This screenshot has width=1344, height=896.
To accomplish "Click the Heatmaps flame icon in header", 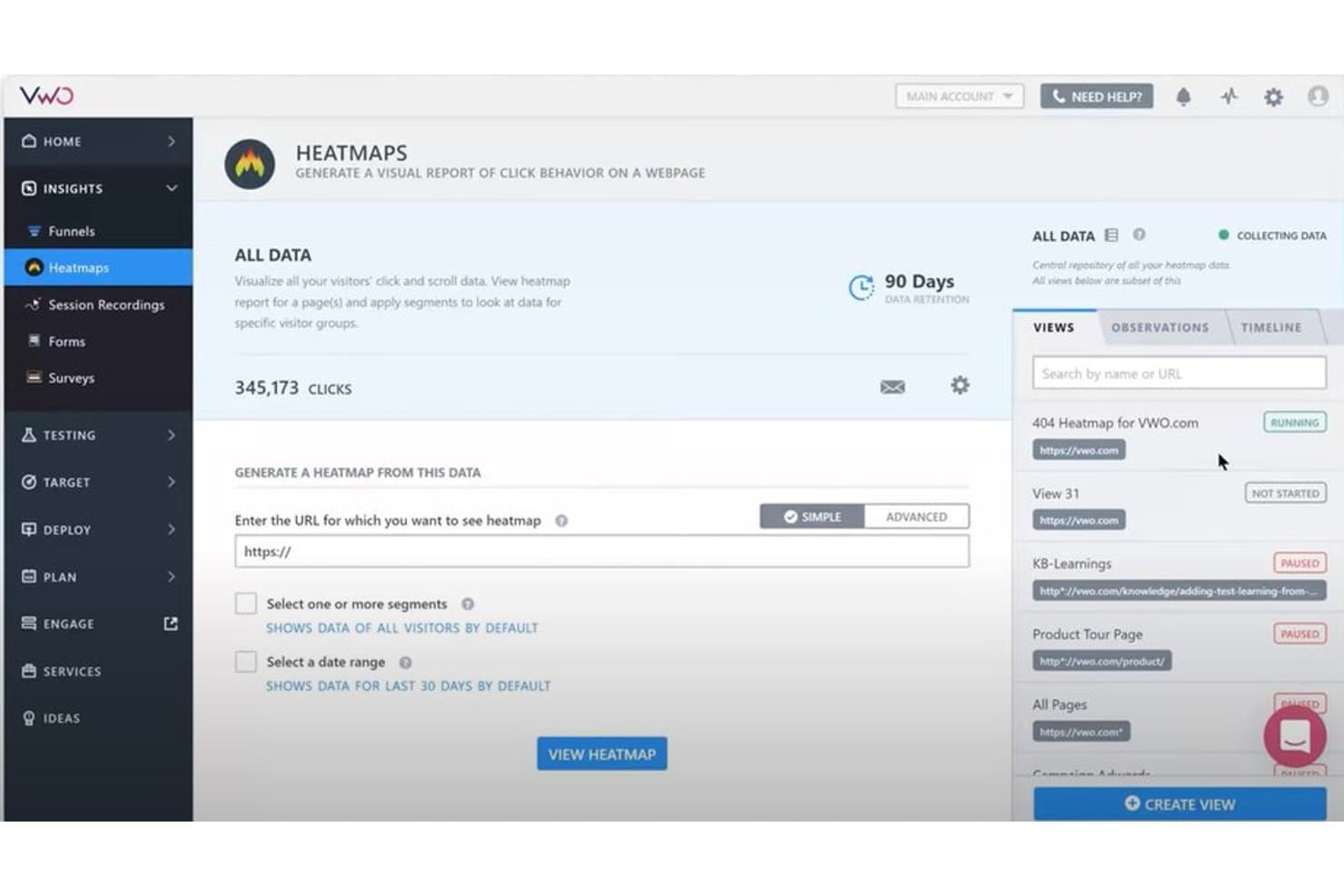I will [x=250, y=164].
